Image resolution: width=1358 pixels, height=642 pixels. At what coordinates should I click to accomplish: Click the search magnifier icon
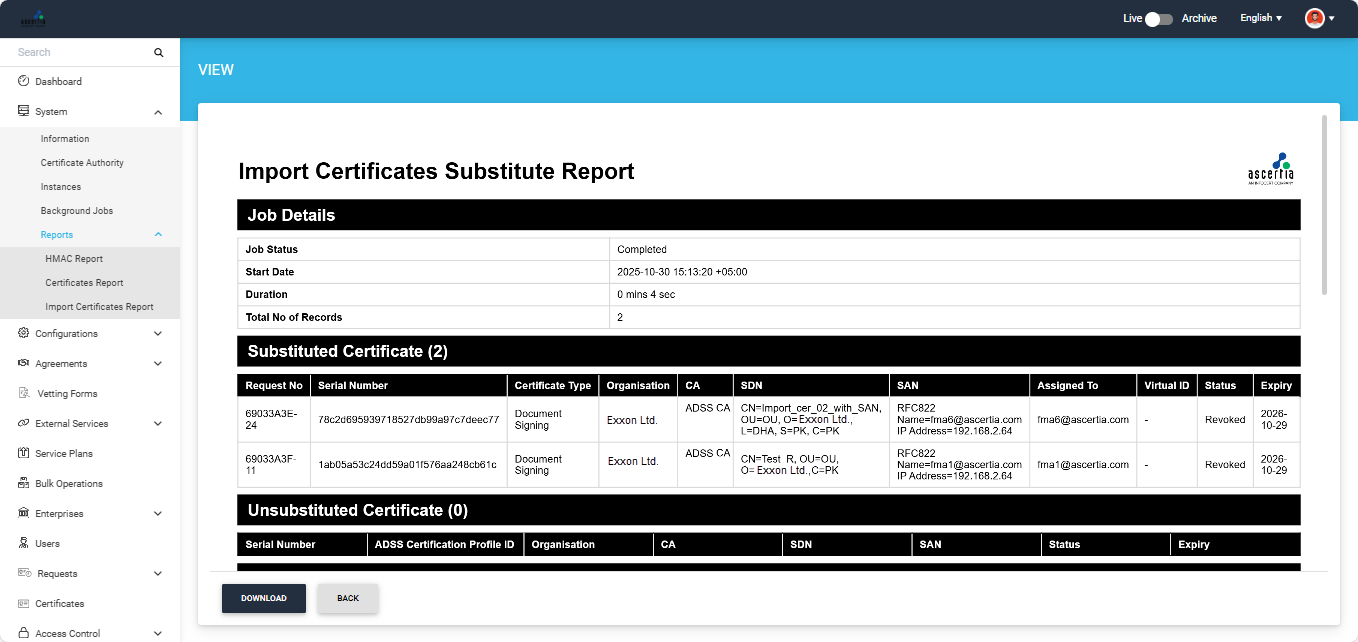click(158, 52)
